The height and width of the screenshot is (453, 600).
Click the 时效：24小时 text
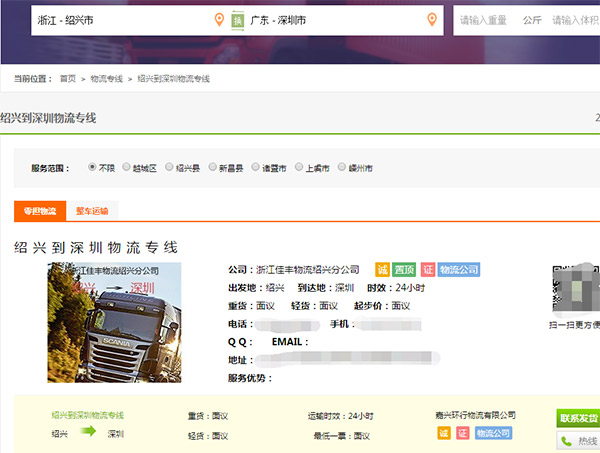pos(396,288)
